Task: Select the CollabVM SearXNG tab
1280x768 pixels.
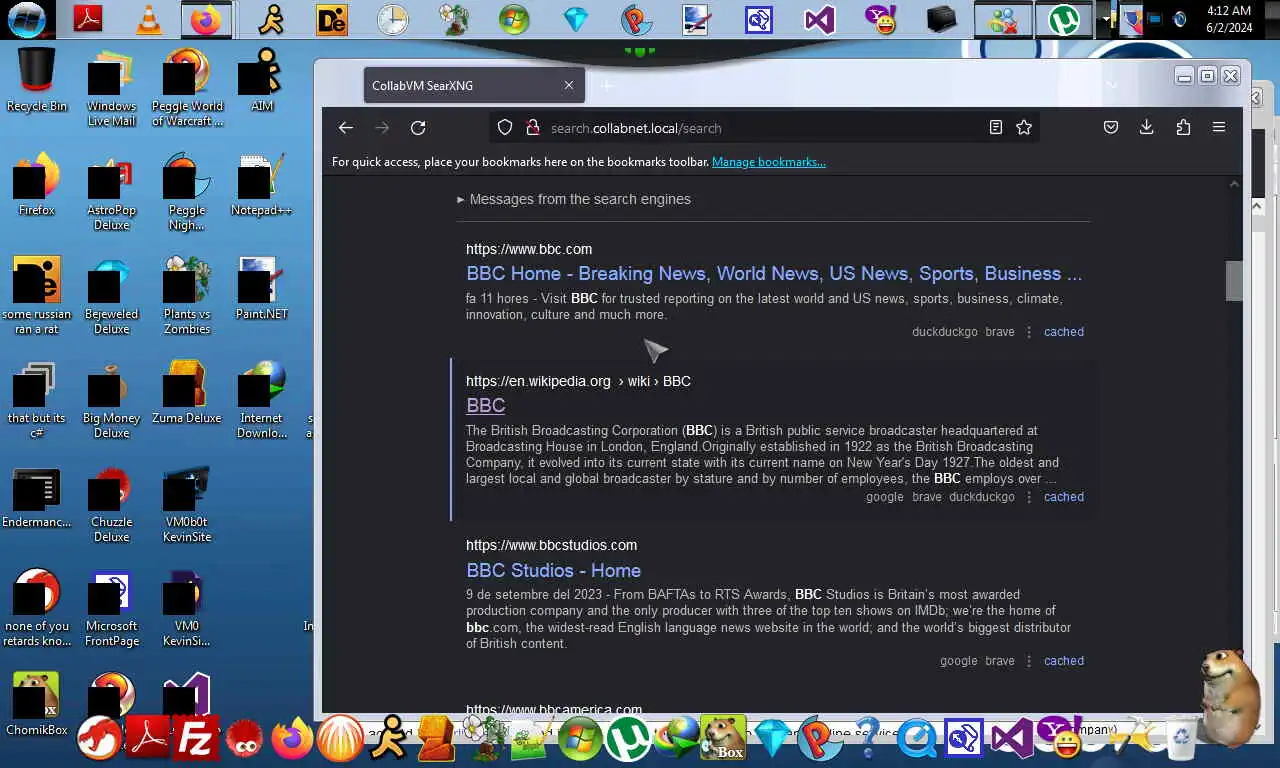Action: pos(474,85)
